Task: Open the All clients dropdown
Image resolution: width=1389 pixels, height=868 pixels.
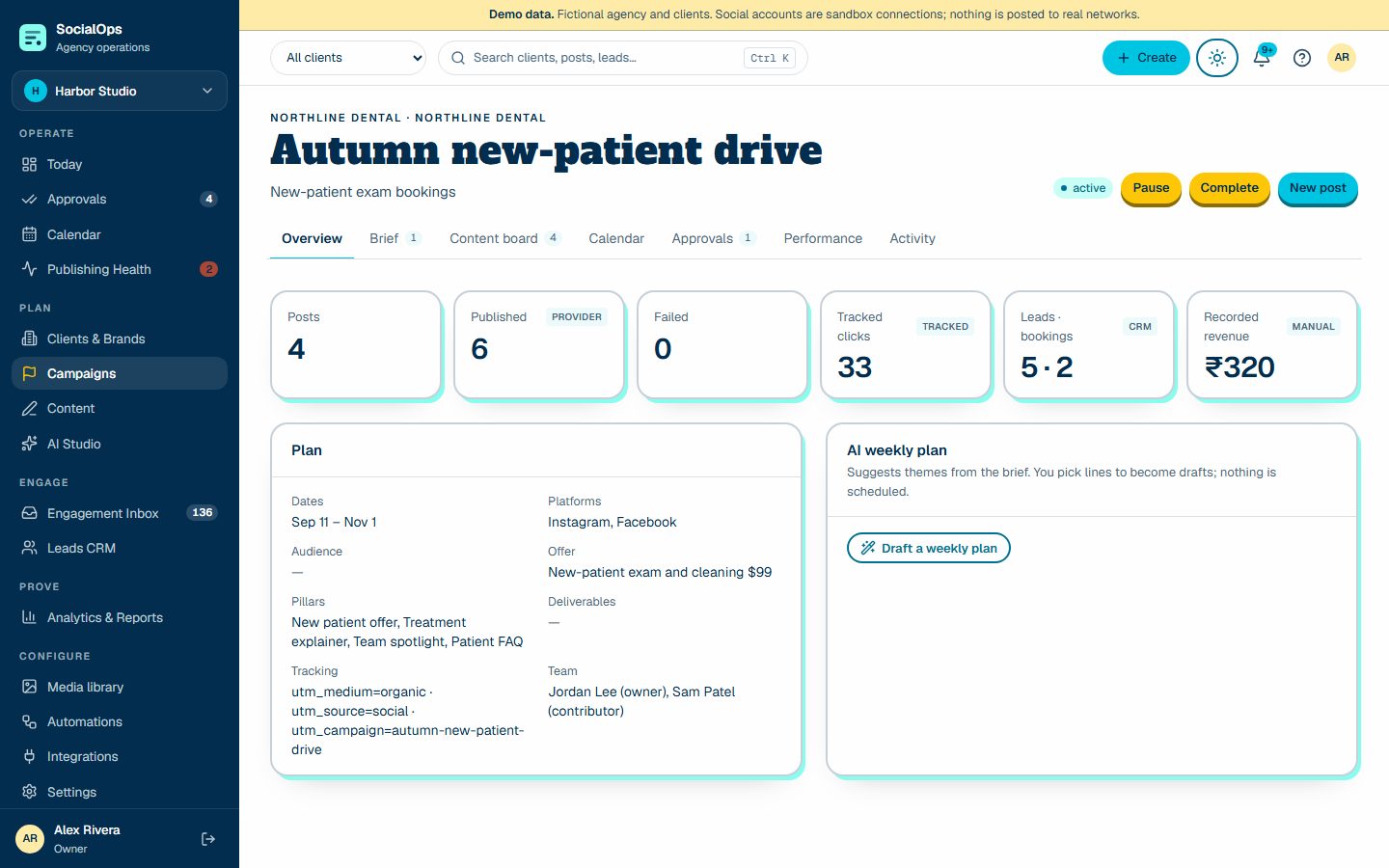Action: [x=348, y=58]
